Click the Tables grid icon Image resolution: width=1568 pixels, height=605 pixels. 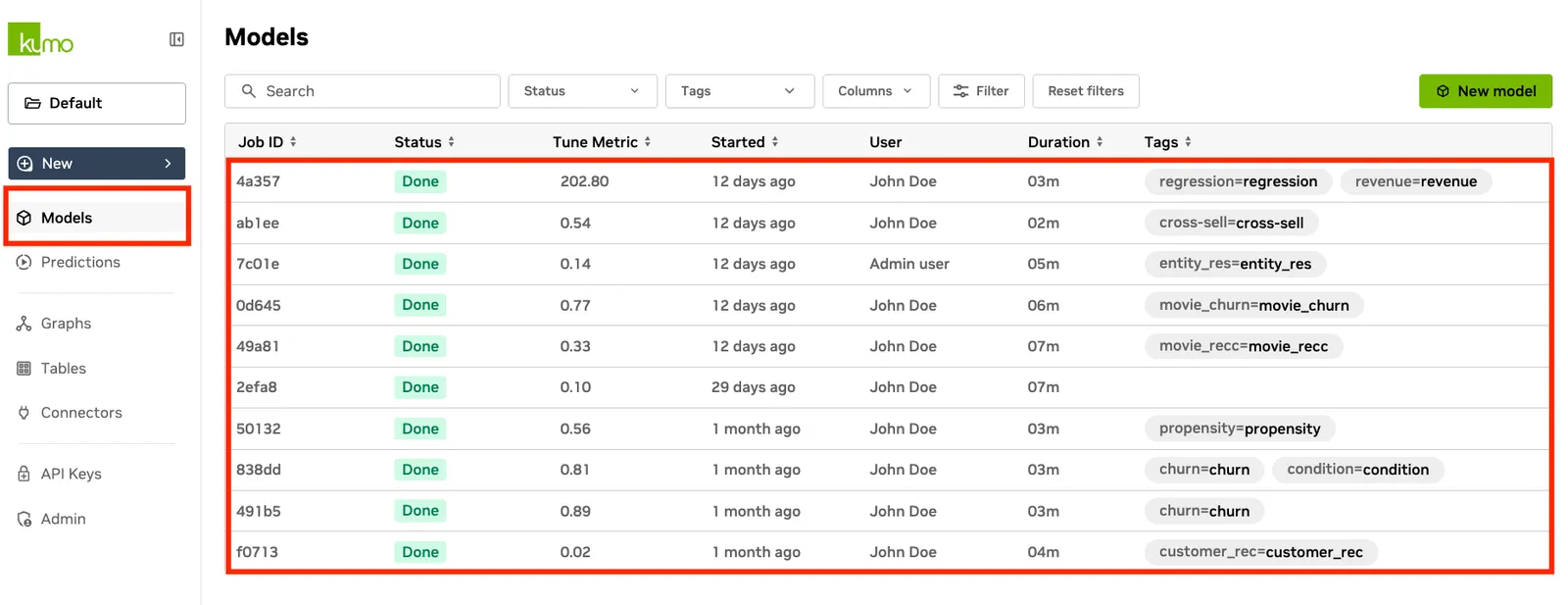[x=24, y=369]
